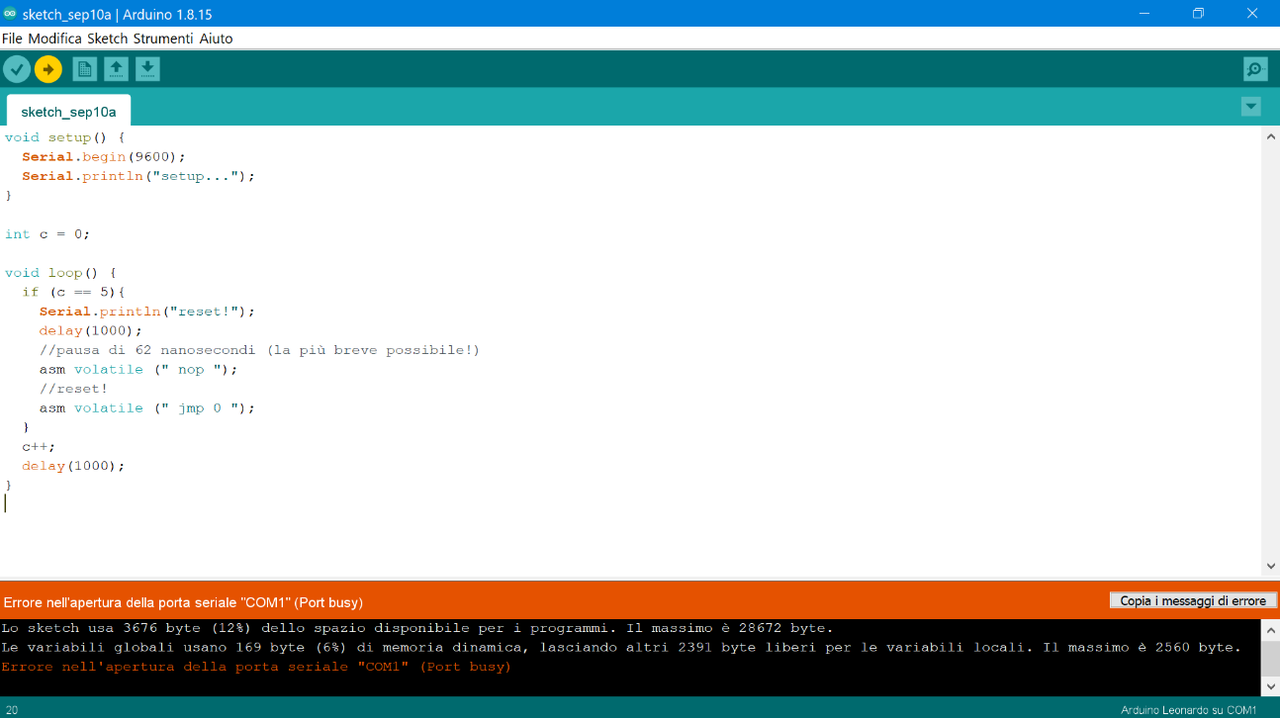This screenshot has width=1280, height=718.
Task: Click the line 'void setup() {'
Action: coord(65,137)
